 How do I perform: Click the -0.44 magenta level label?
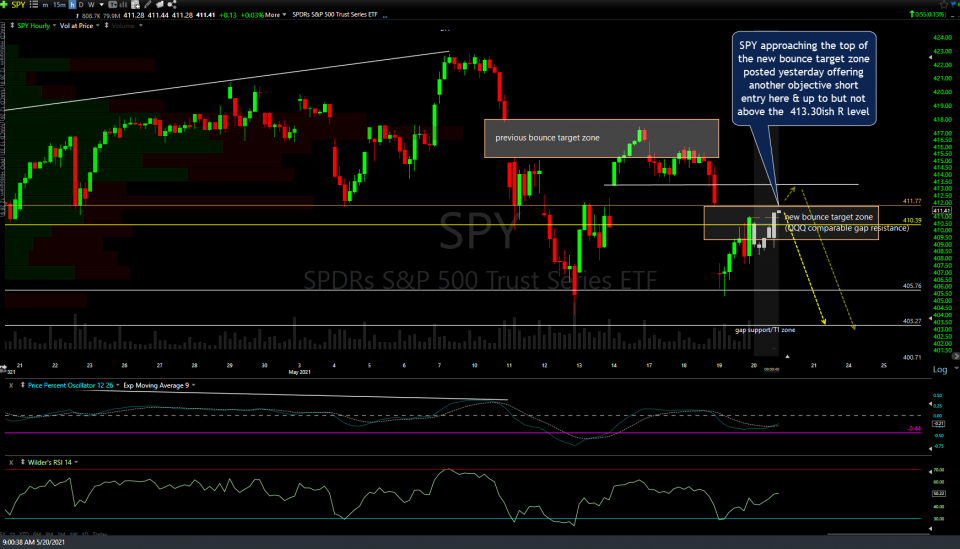pos(913,428)
